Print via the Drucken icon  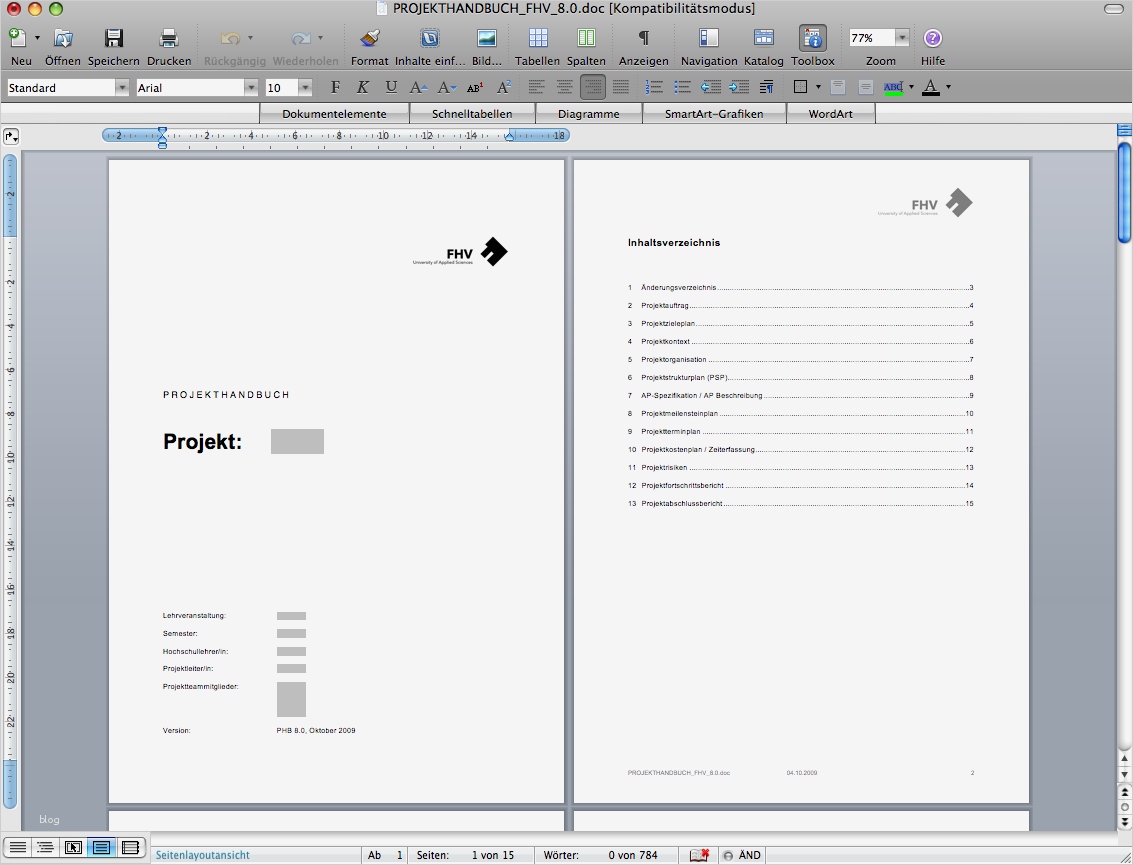click(x=168, y=38)
